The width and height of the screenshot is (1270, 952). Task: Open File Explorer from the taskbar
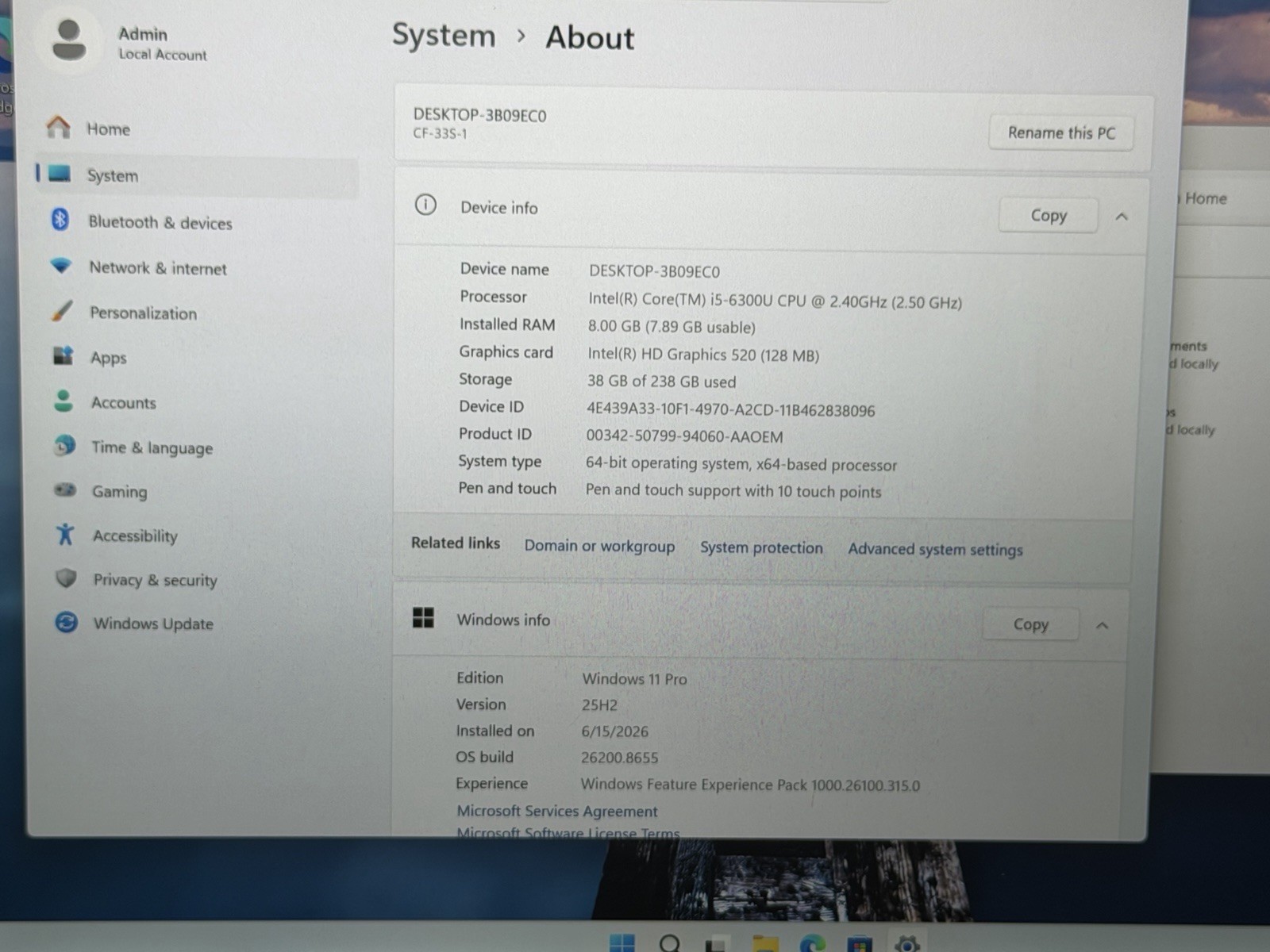point(765,943)
